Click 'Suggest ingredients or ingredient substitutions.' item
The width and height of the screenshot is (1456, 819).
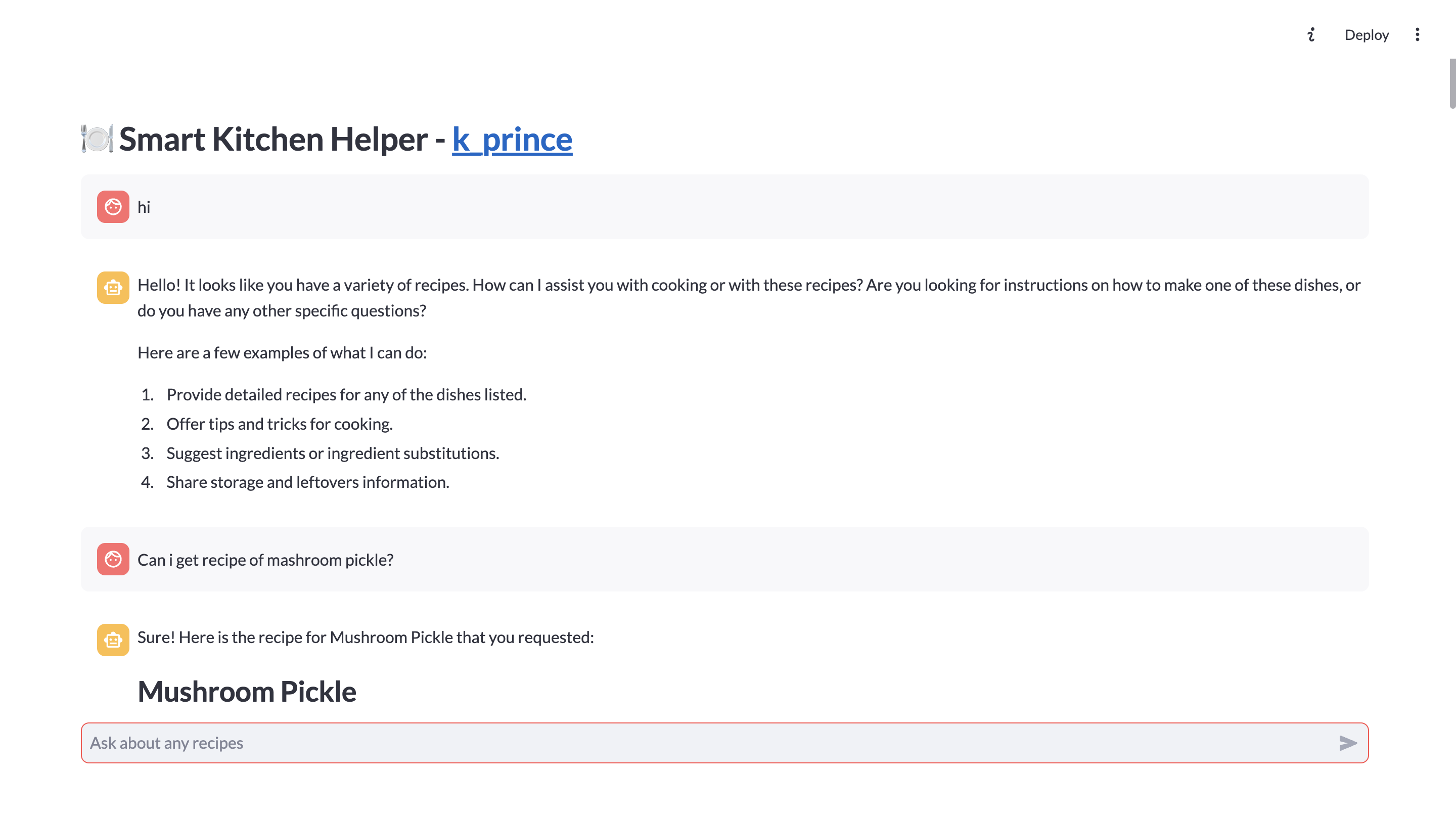click(x=333, y=453)
